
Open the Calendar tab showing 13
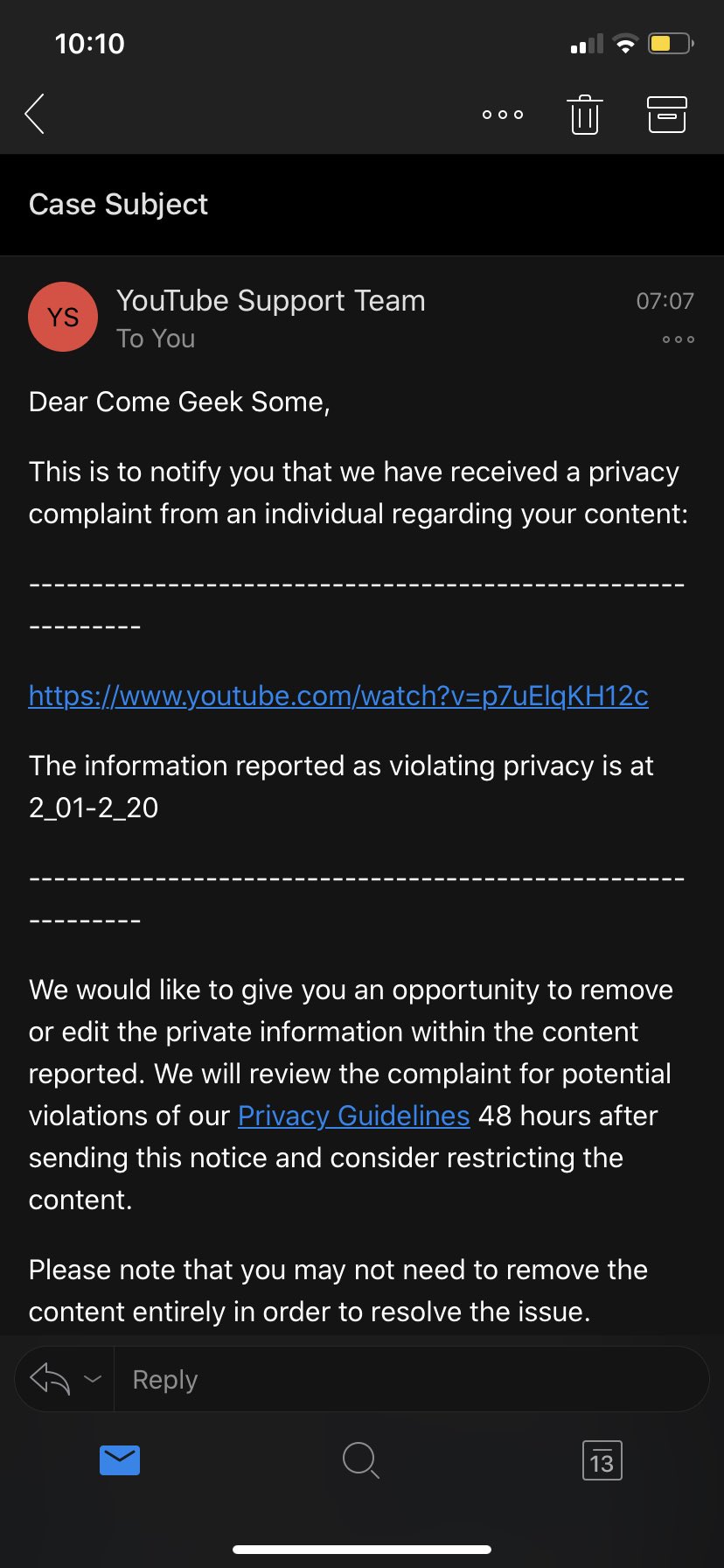pos(602,1460)
